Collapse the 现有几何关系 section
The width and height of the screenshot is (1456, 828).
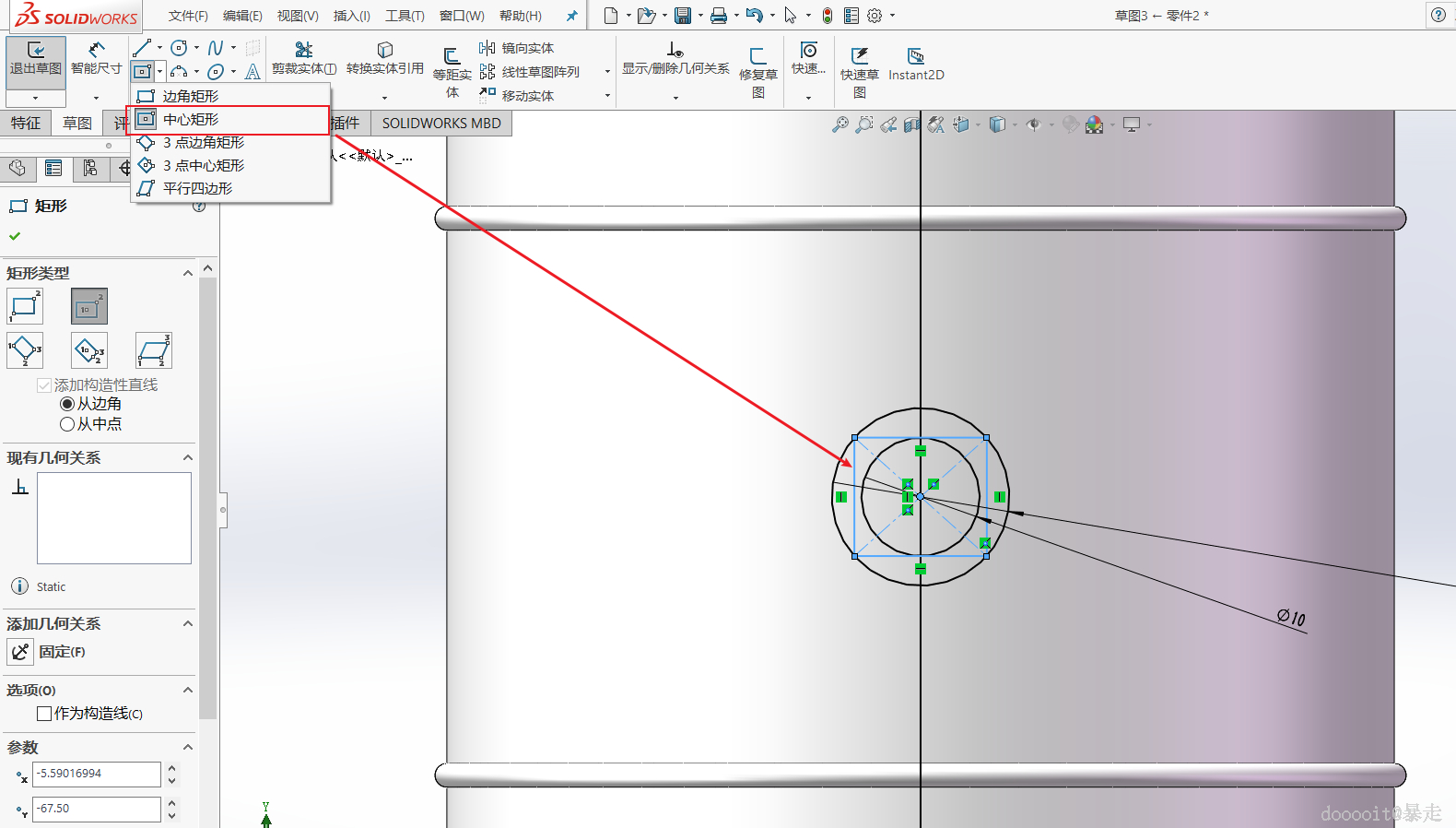(188, 457)
